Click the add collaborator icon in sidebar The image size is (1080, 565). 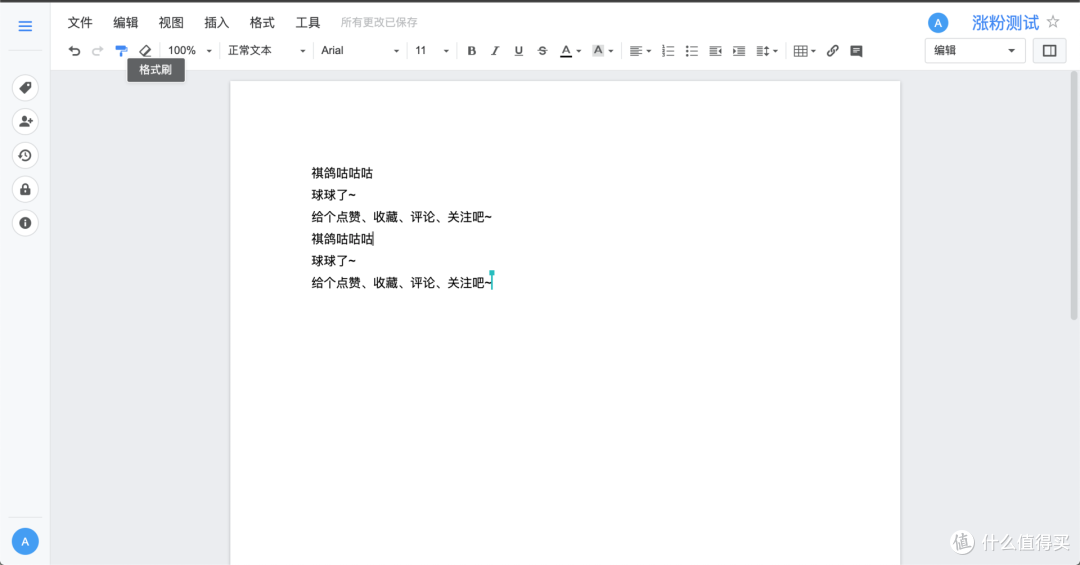pyautogui.click(x=25, y=121)
